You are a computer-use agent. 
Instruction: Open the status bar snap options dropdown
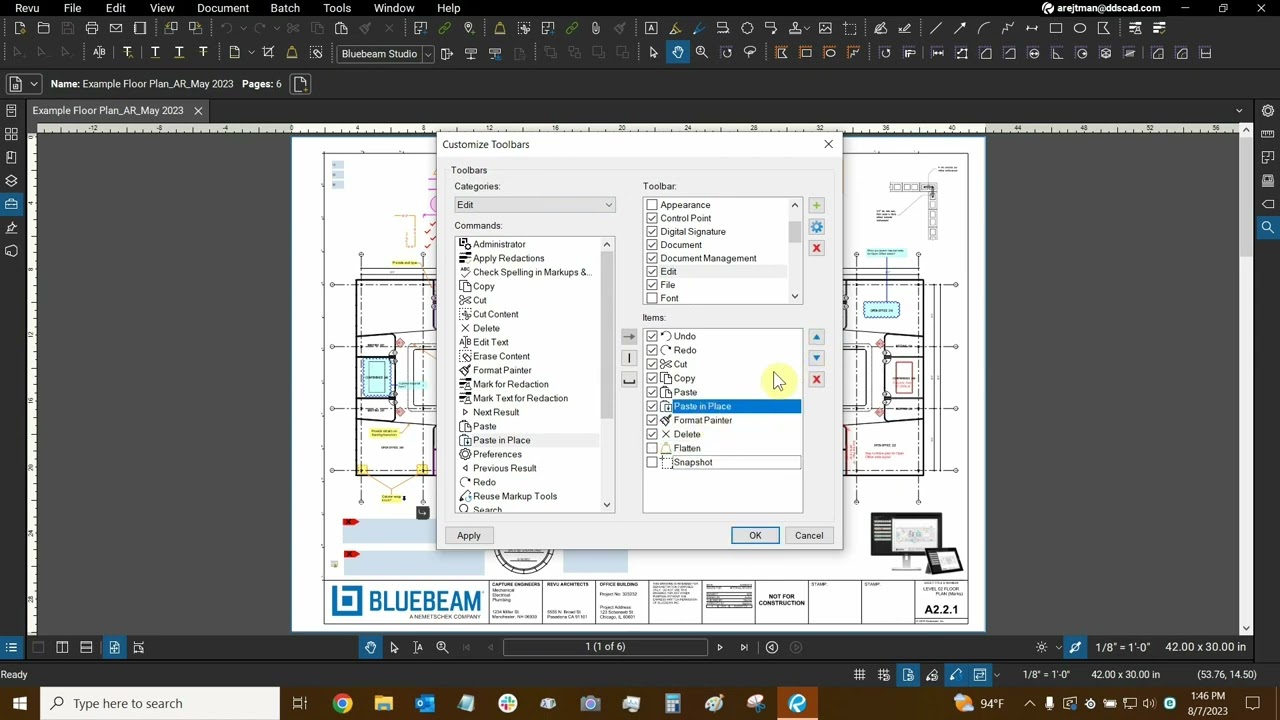tap(997, 675)
